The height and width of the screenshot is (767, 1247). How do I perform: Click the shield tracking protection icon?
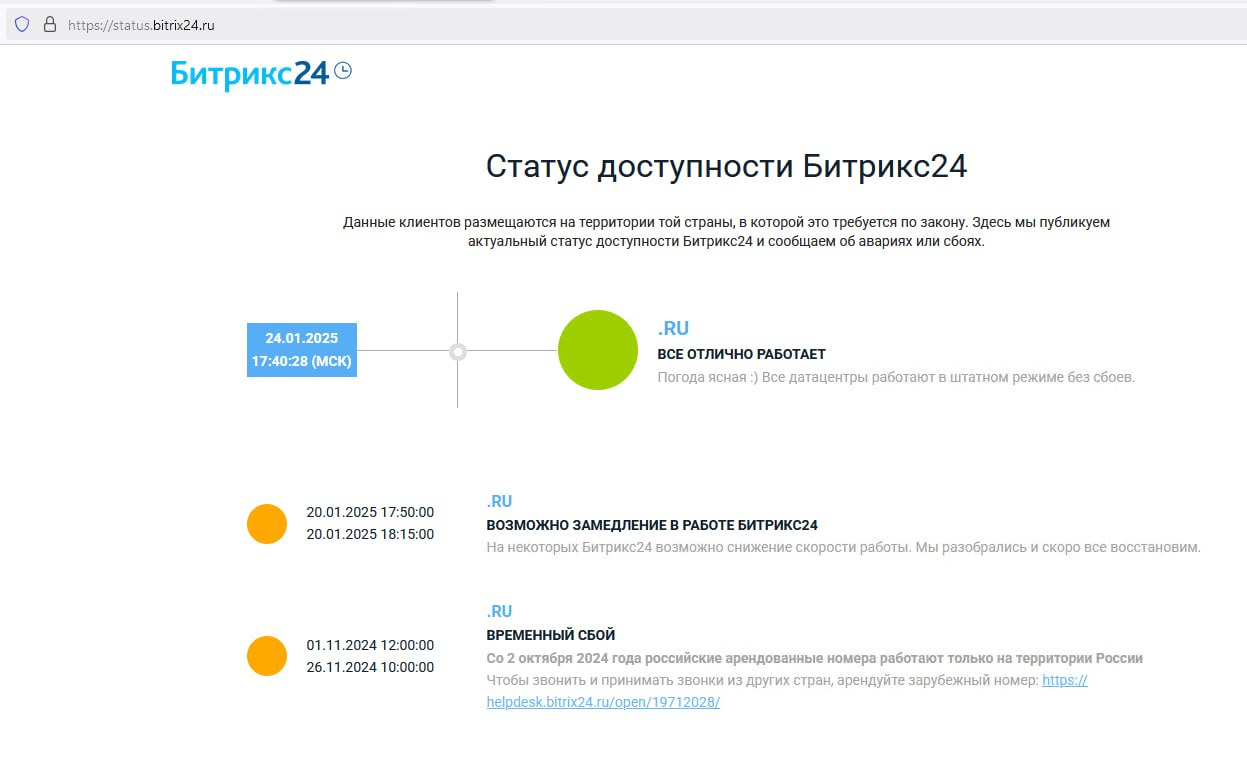(x=22, y=25)
